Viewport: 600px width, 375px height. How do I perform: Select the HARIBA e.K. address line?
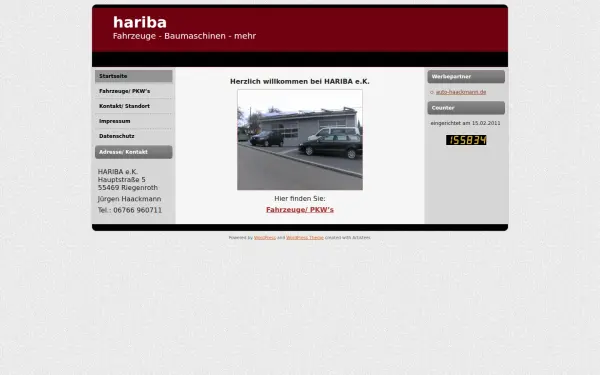pos(118,172)
